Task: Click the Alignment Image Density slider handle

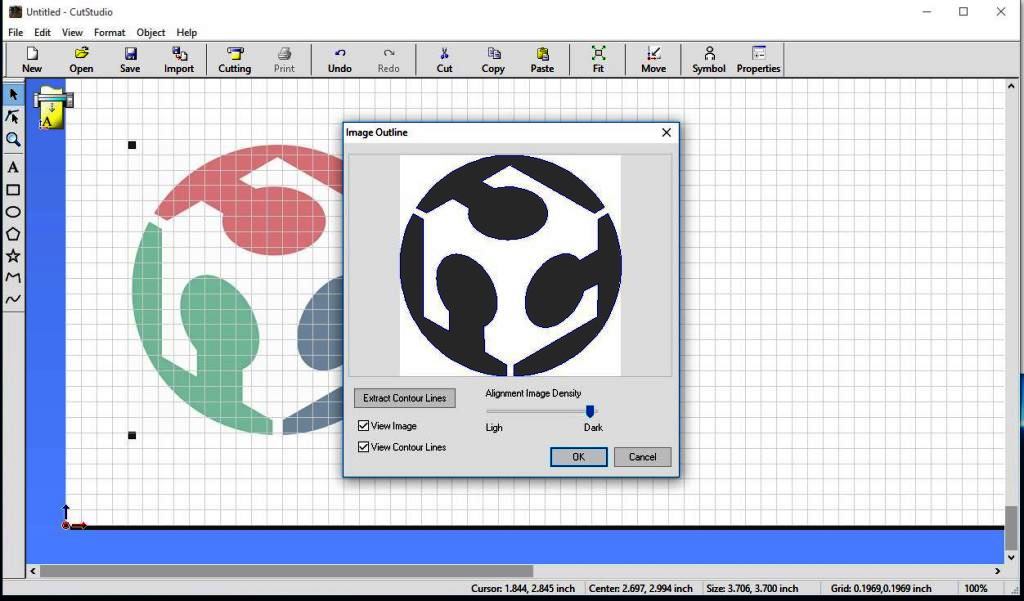Action: (x=590, y=411)
